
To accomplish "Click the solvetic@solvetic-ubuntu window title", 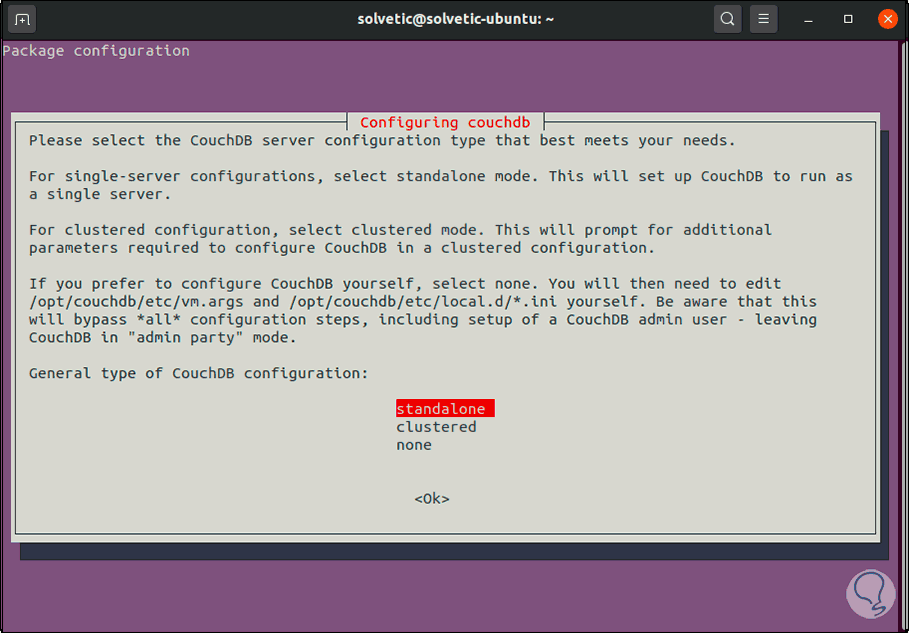I will (x=456, y=19).
